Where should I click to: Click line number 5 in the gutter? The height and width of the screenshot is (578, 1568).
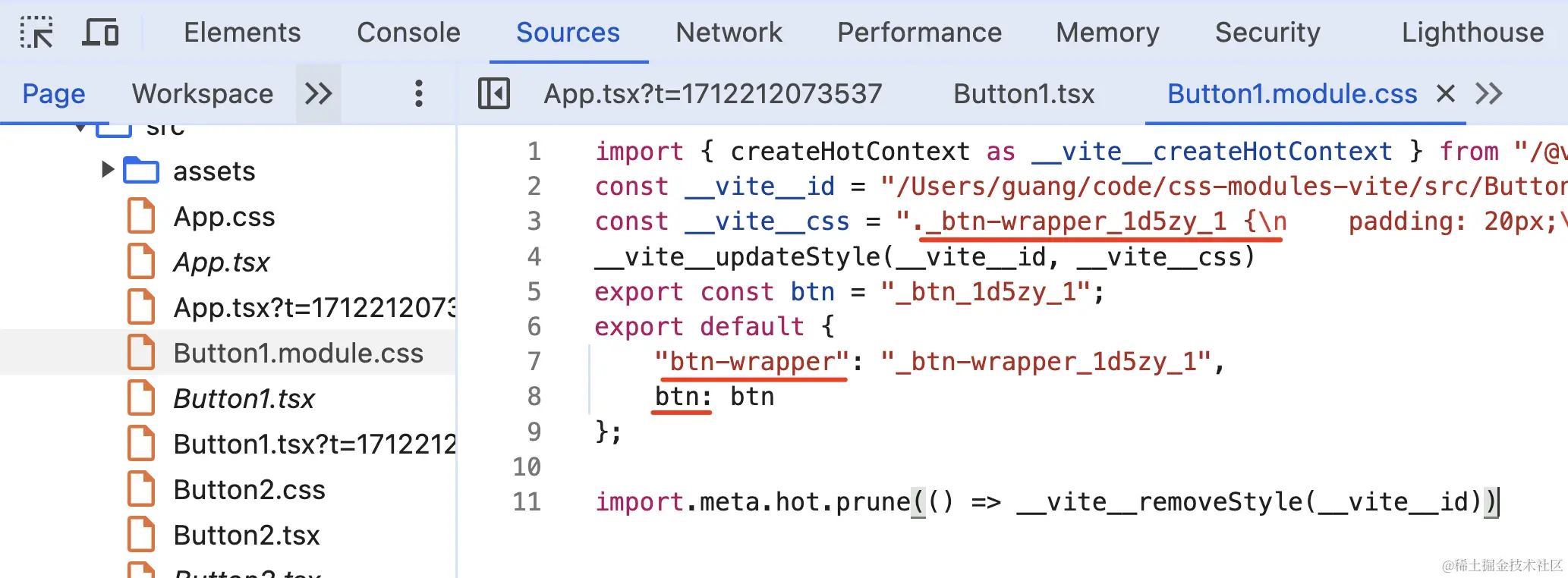point(534,292)
